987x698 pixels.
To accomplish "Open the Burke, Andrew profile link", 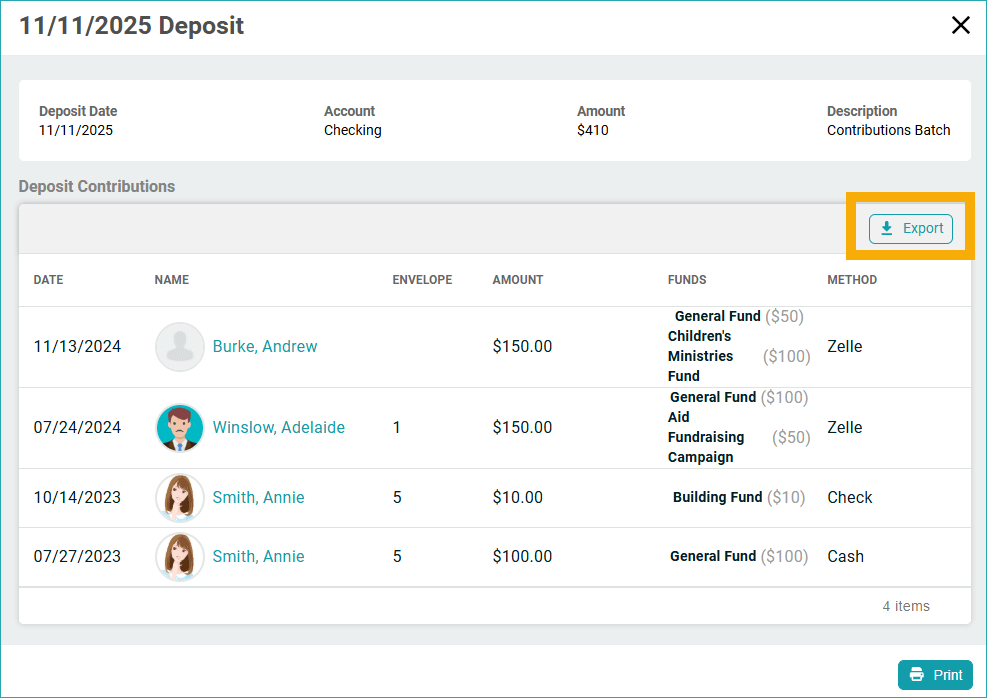I will click(265, 347).
